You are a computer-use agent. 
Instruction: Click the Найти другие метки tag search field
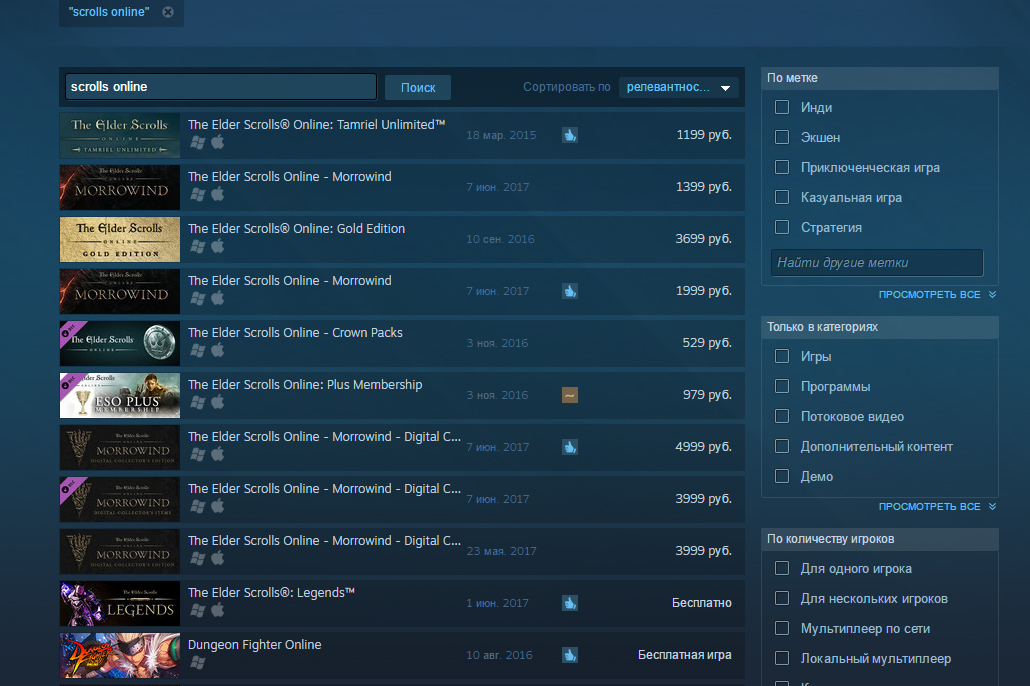877,263
